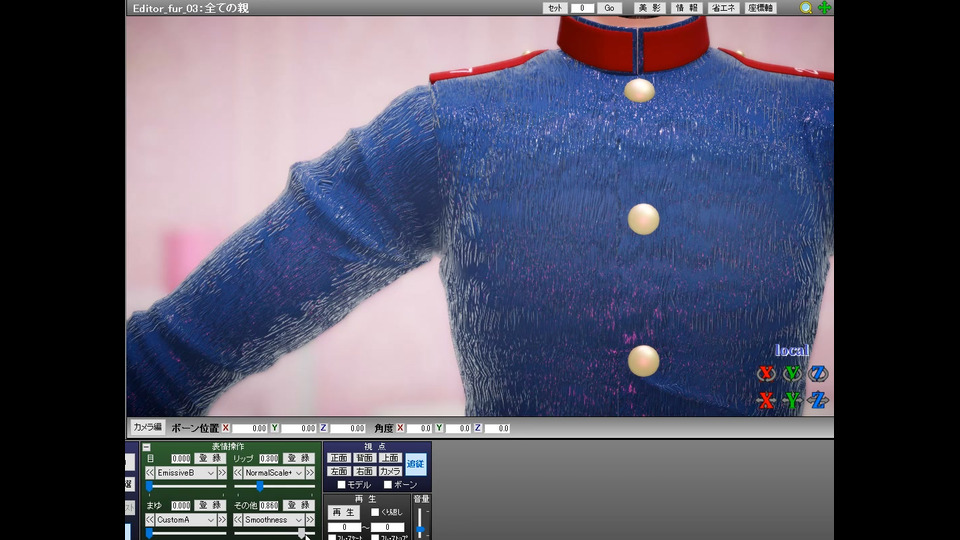
Task: Click the カメラ編 mode button
Action: coord(148,427)
